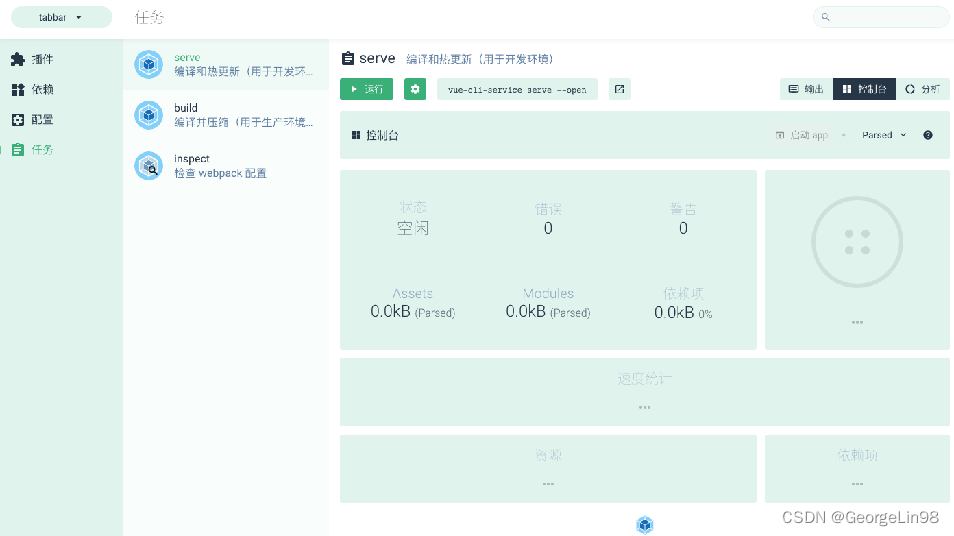The width and height of the screenshot is (954, 536).
Task: Expand the Parsed size mode dropdown
Action: 884,135
